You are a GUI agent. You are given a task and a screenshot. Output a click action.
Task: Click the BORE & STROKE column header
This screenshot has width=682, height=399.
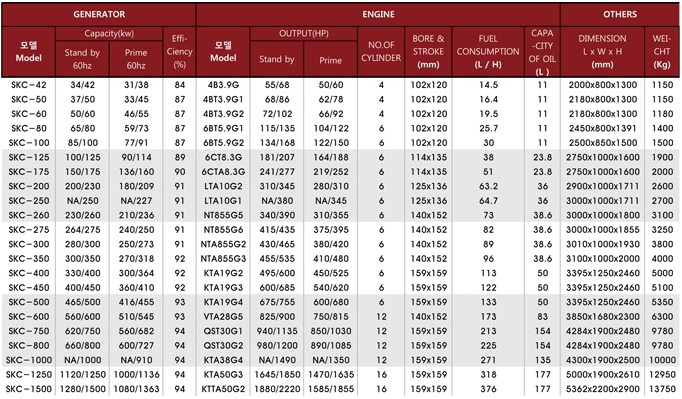pos(428,52)
